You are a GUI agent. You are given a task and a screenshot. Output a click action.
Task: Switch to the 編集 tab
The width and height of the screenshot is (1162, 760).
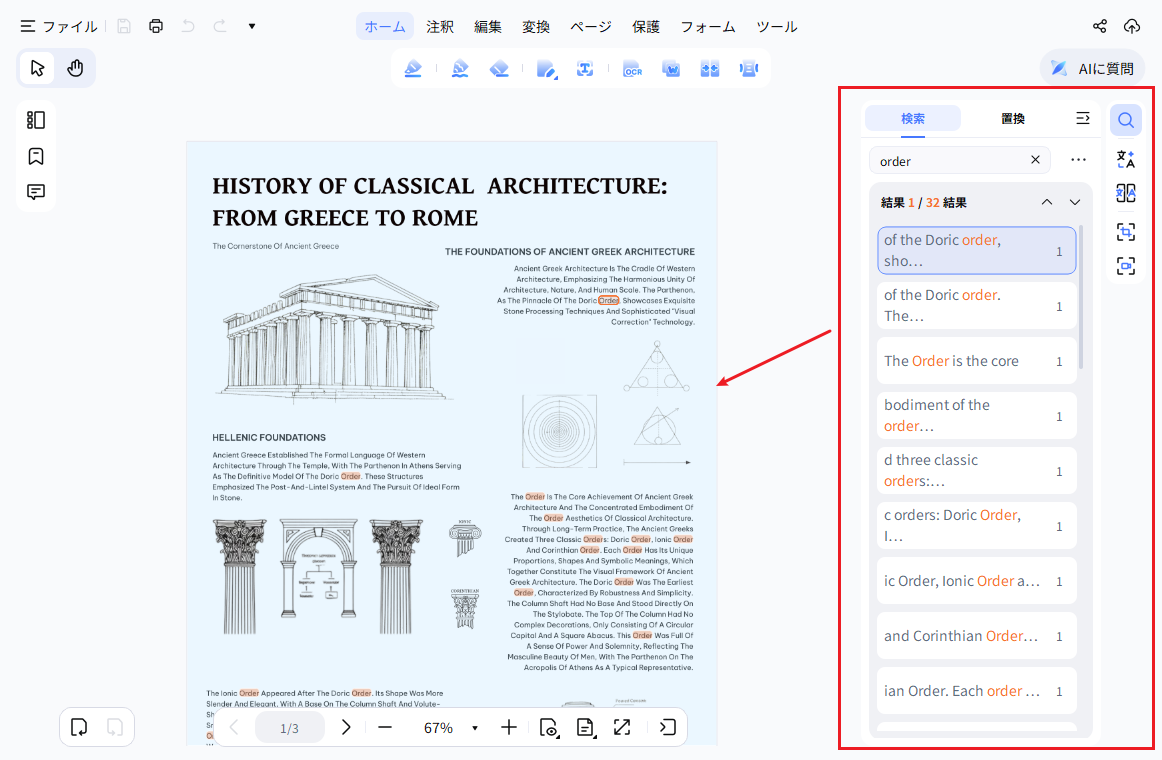[x=488, y=27]
